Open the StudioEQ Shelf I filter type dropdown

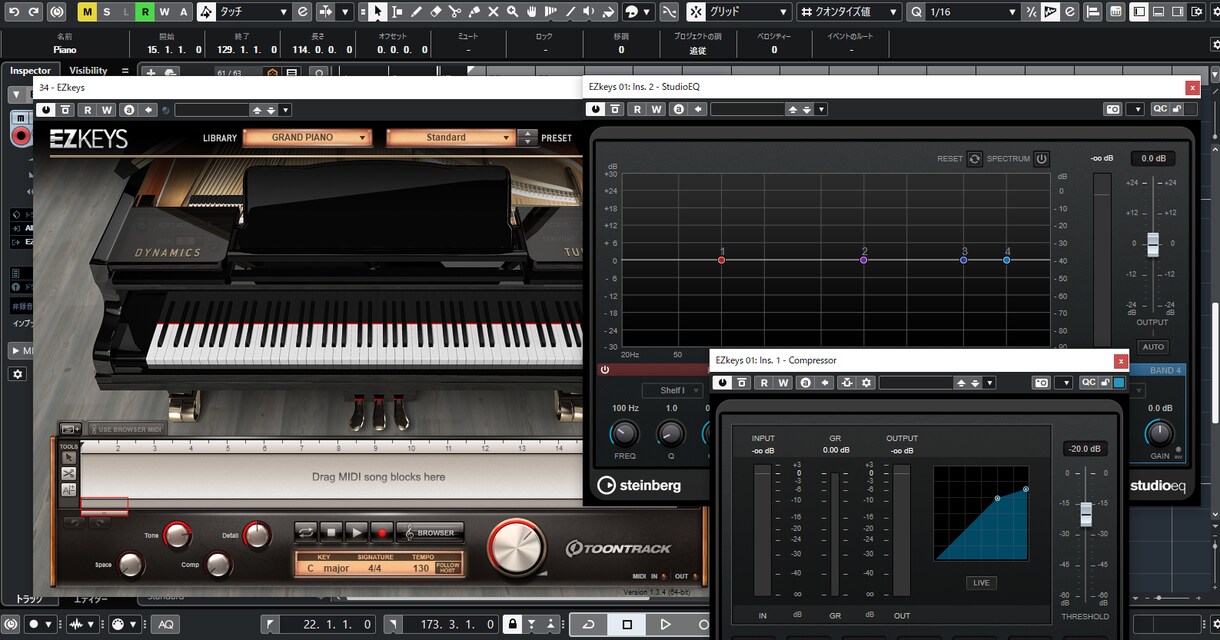click(672, 390)
